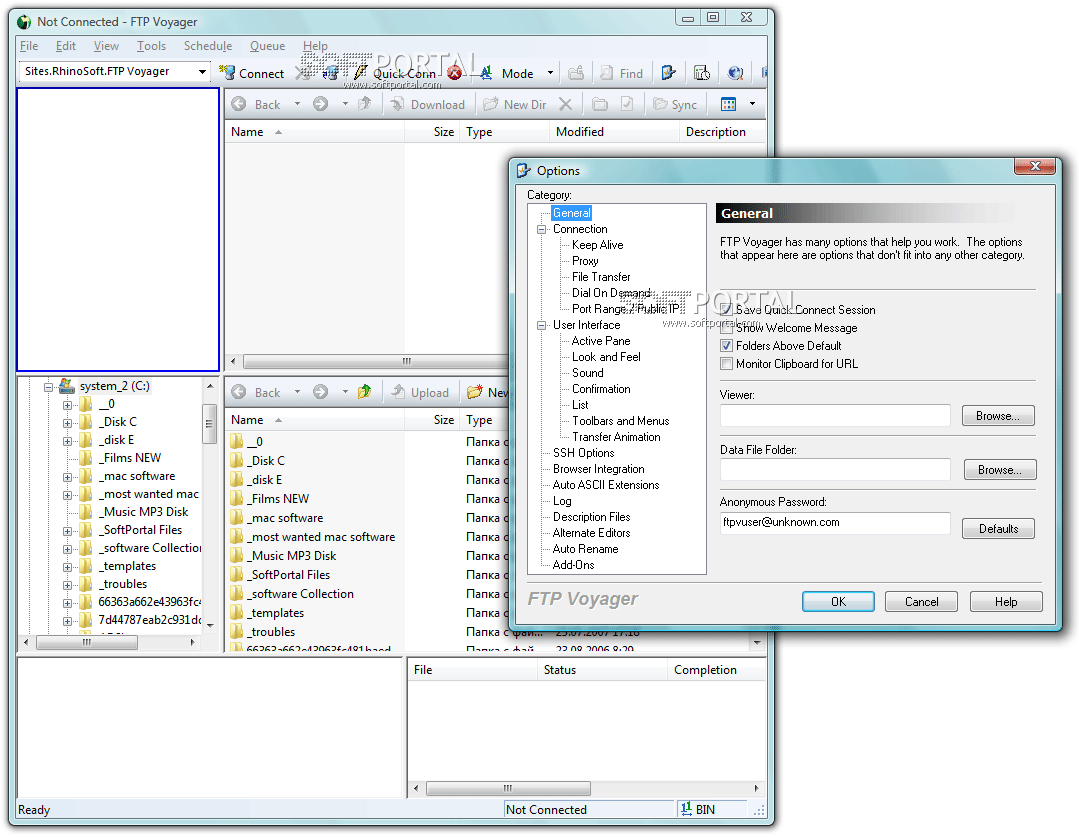Click the remote pane Back arrow icon
1079x837 pixels.
(239, 104)
